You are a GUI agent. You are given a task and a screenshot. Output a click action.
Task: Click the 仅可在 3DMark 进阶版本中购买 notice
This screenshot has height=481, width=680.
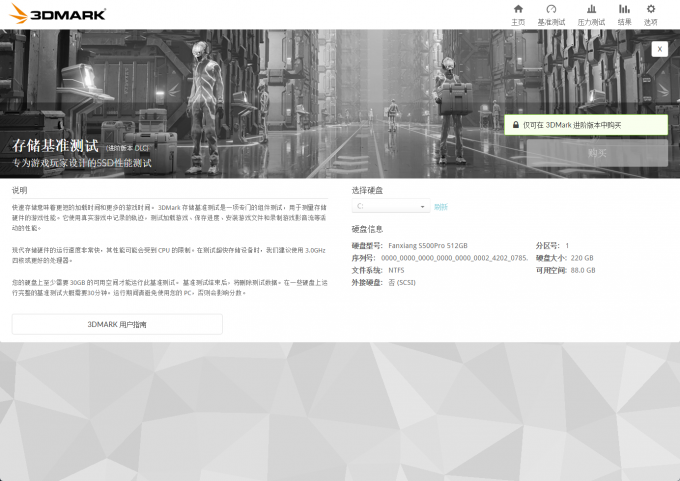coord(586,125)
